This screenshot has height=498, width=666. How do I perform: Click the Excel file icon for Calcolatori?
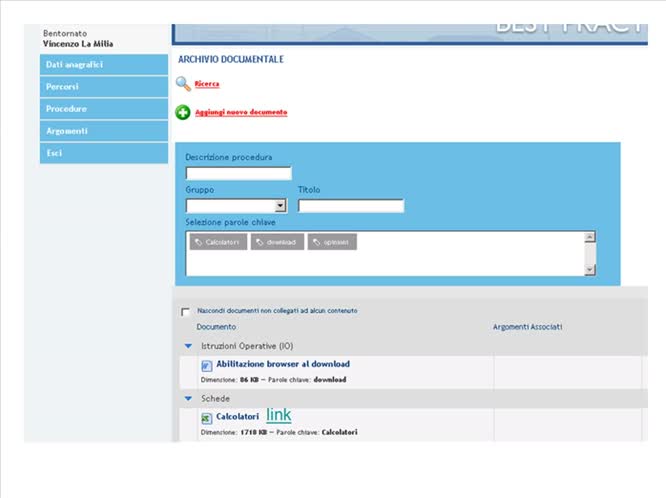207,418
